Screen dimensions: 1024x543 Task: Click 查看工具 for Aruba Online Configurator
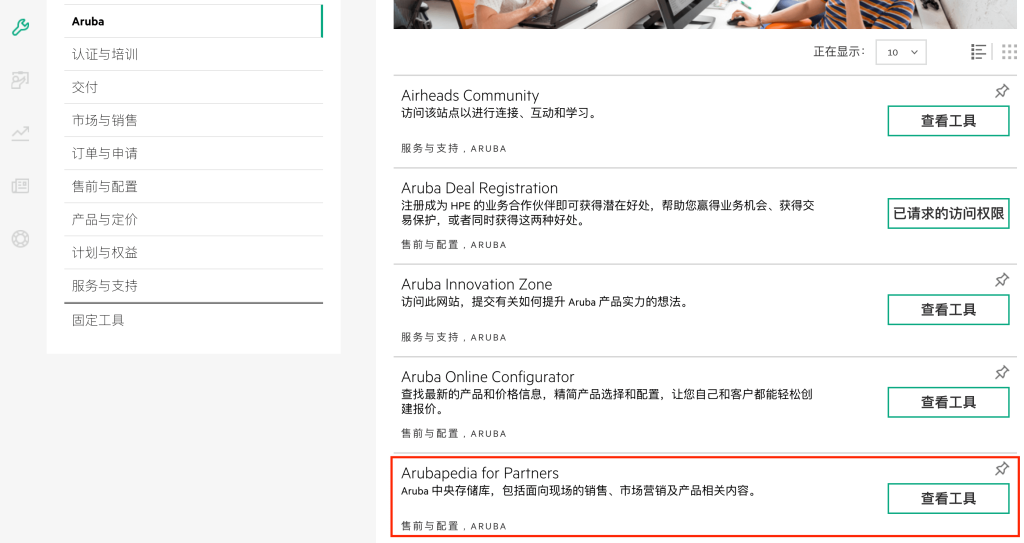(948, 403)
